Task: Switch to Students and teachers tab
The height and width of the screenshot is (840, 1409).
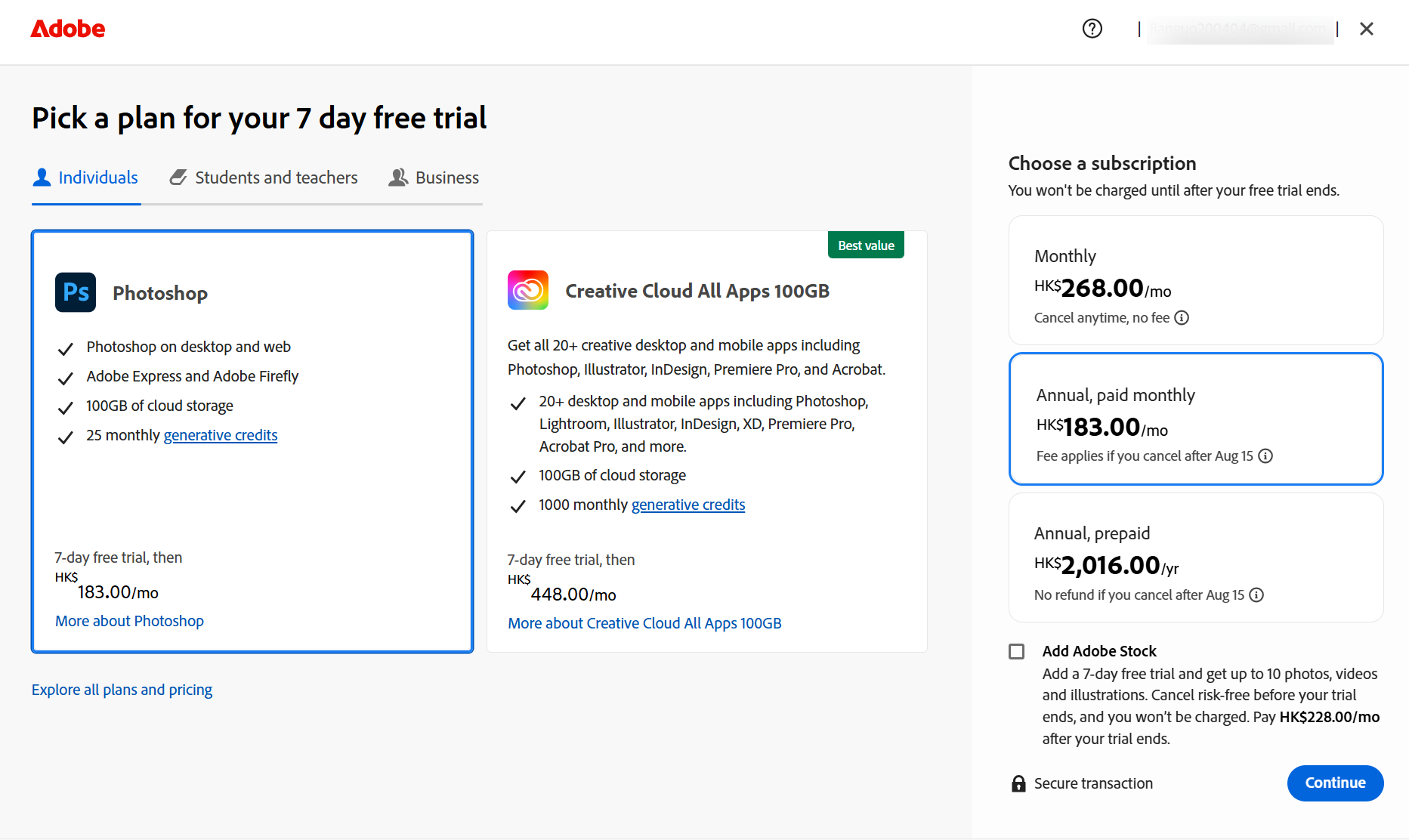Action: pos(264,178)
